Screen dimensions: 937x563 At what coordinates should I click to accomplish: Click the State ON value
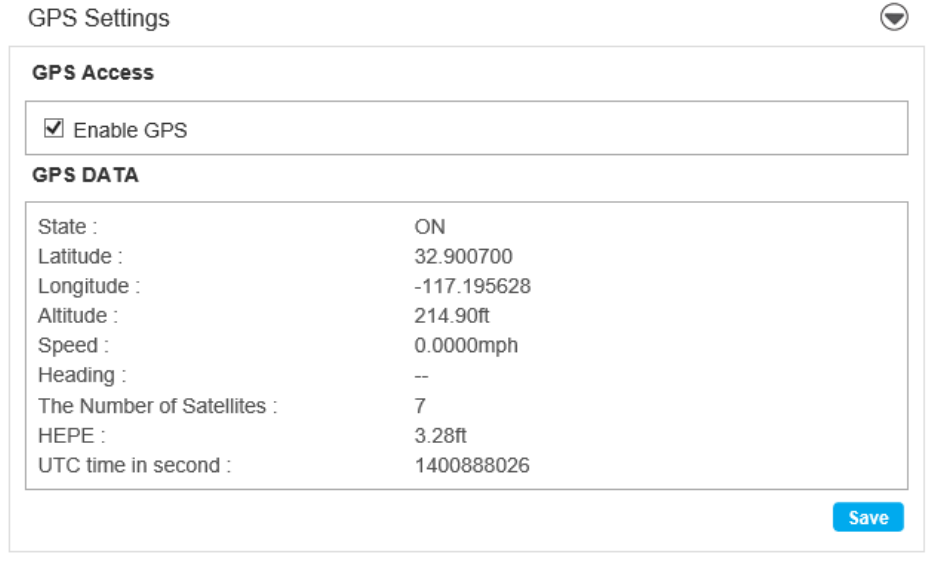(429, 227)
